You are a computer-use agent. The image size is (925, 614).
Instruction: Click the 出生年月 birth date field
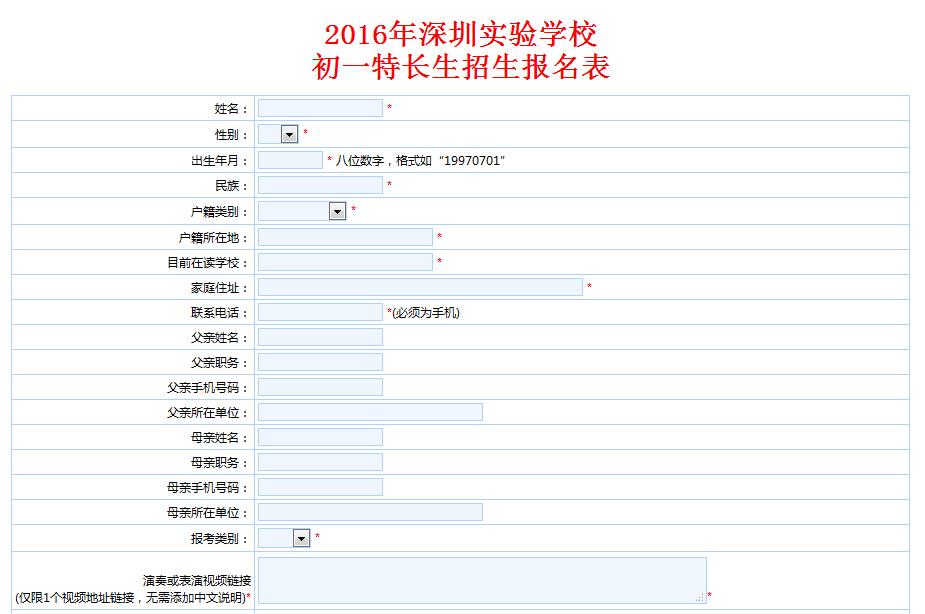pos(290,160)
